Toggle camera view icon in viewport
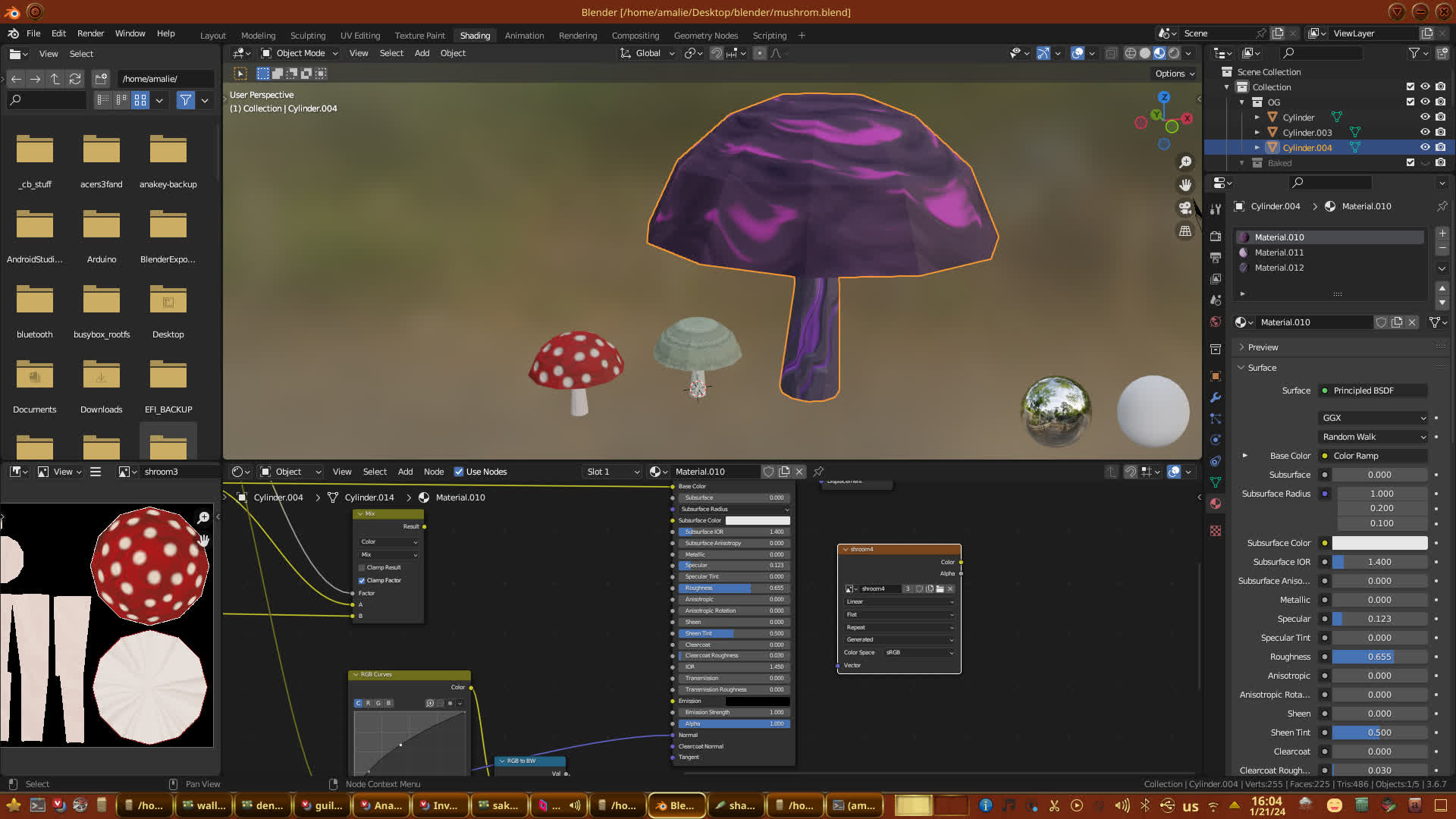Screen dimensions: 1456x819 click(1185, 208)
